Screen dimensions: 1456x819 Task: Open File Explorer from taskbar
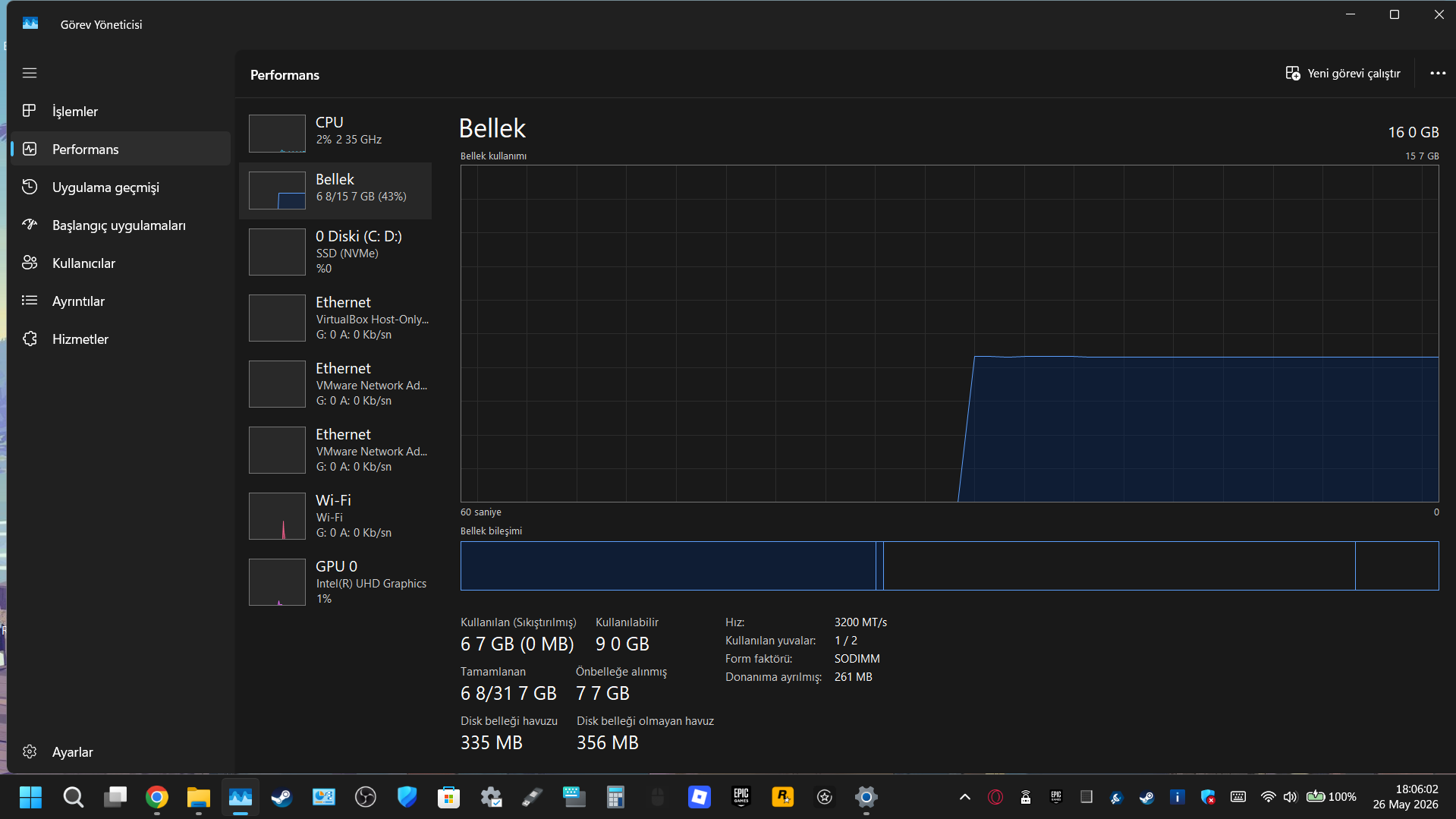(x=199, y=797)
